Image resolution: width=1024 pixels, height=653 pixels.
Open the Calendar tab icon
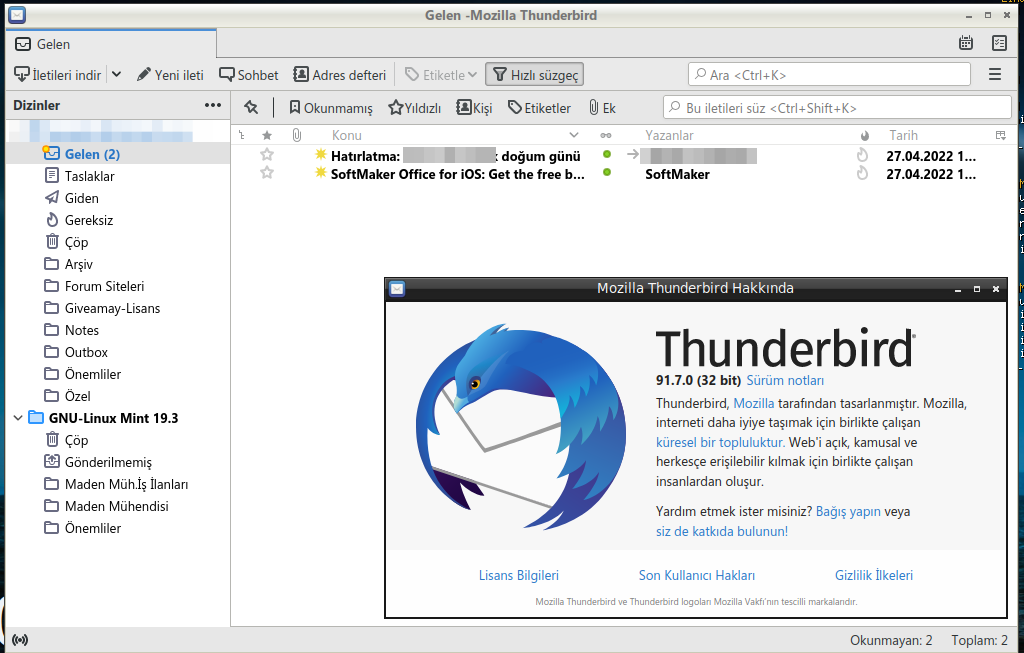[966, 43]
